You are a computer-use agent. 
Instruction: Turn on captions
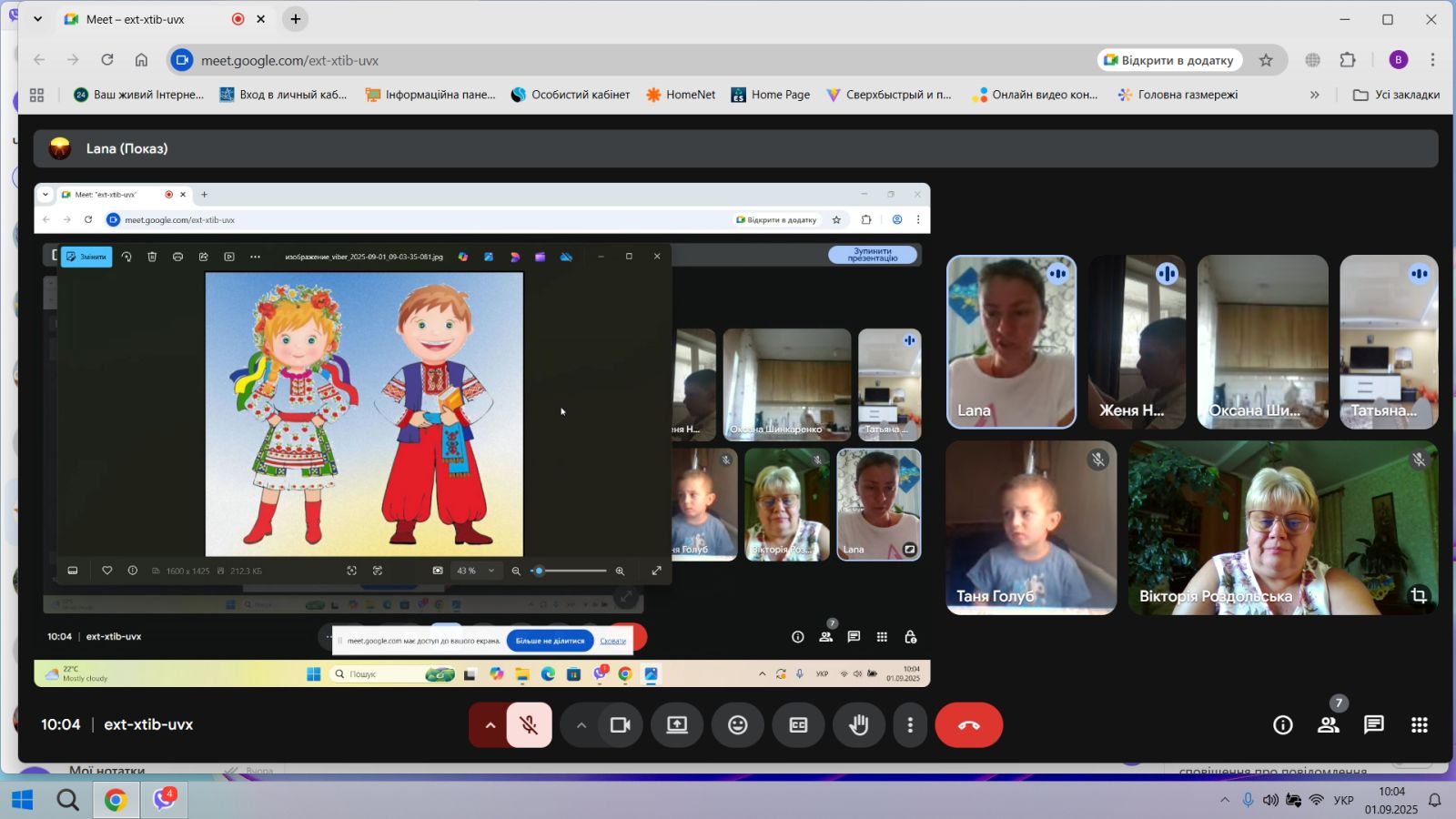click(798, 725)
